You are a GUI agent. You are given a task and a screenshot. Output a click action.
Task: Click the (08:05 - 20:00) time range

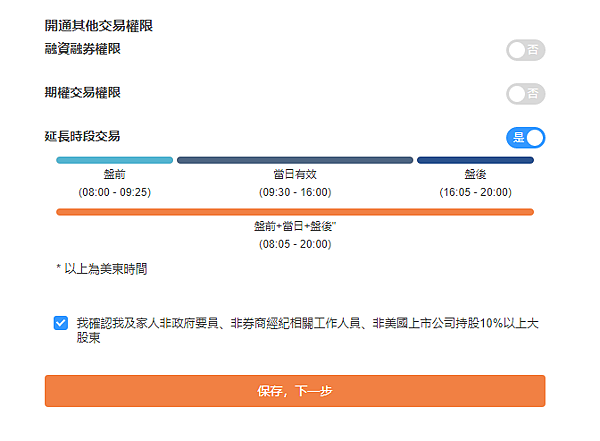click(x=295, y=243)
